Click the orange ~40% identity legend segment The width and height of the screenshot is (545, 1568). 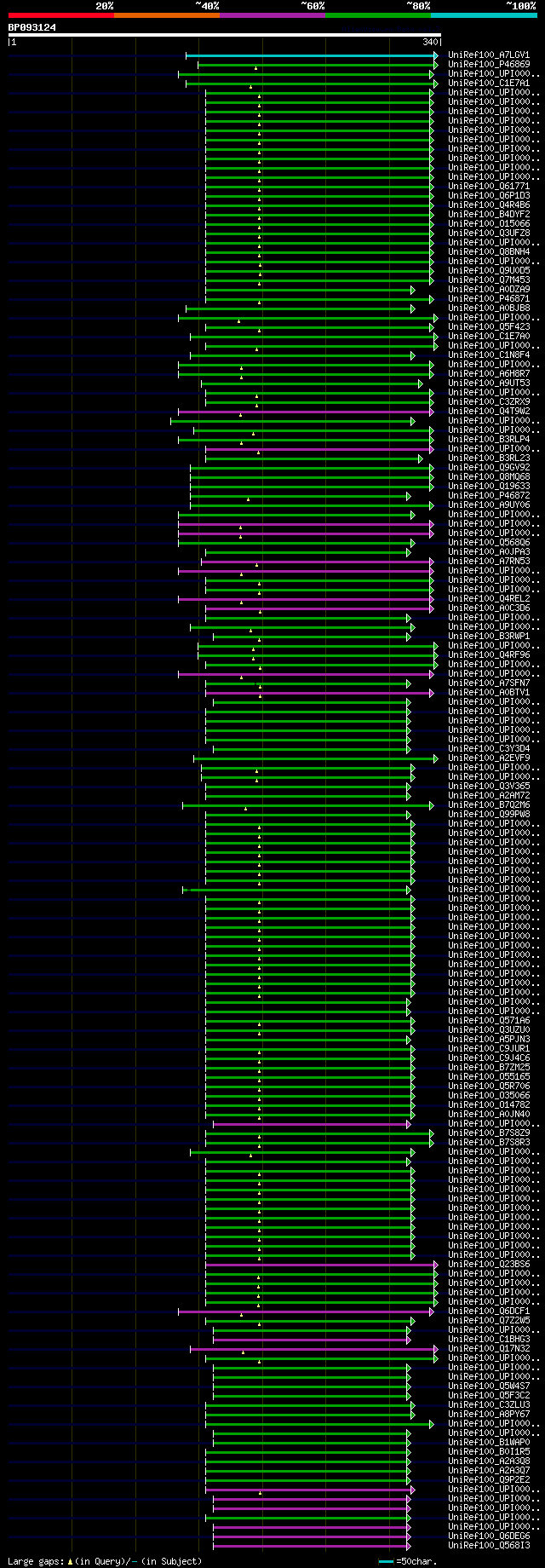click(166, 15)
